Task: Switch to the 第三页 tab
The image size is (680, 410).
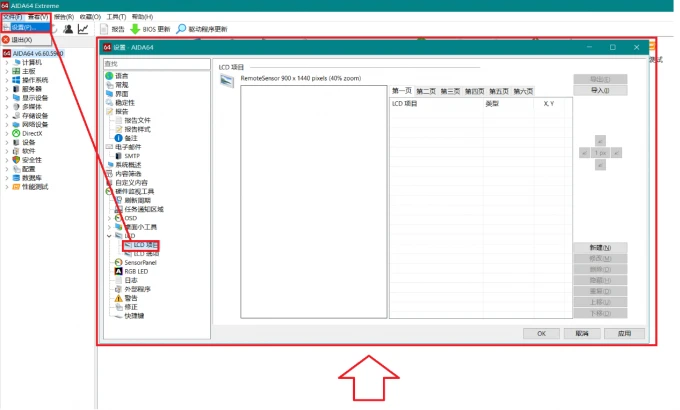Action: tap(450, 91)
